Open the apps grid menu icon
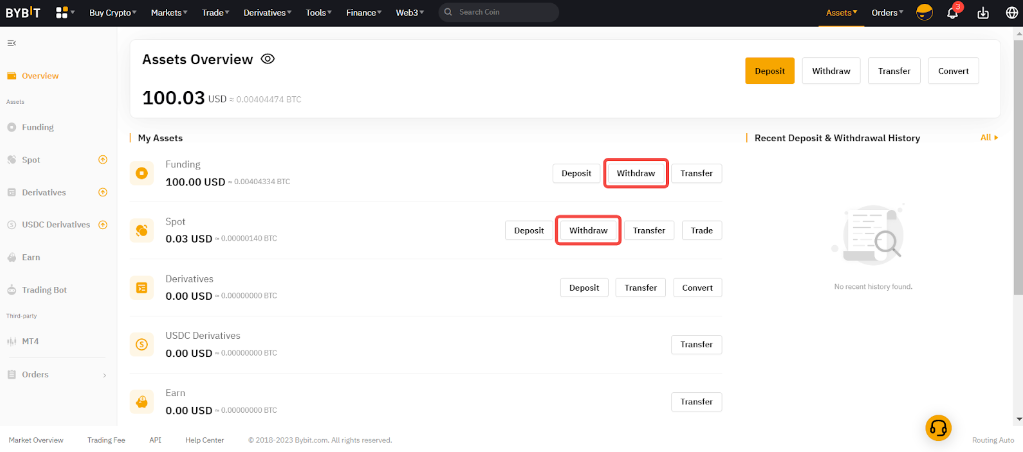The width and height of the screenshot is (1023, 452). pos(63,12)
